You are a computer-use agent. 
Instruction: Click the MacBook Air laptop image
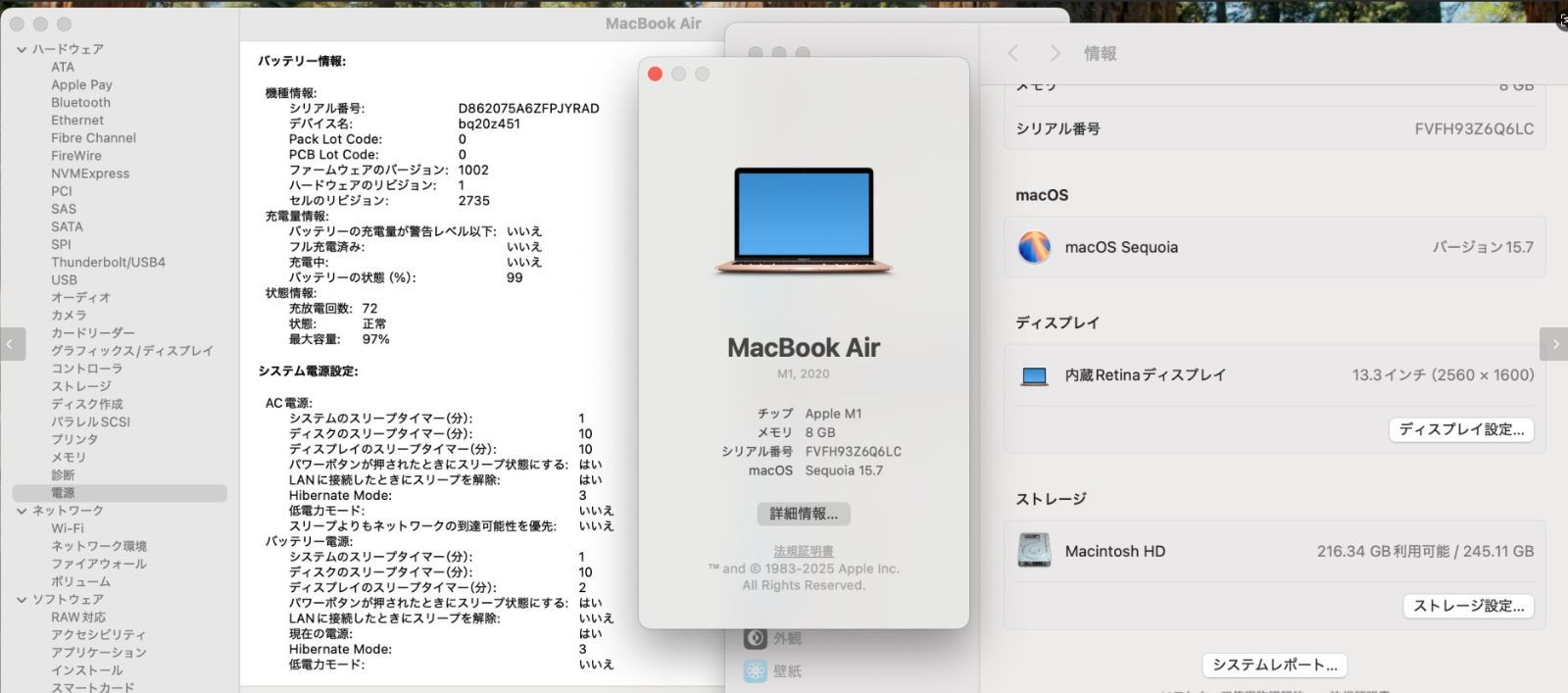pyautogui.click(x=804, y=221)
